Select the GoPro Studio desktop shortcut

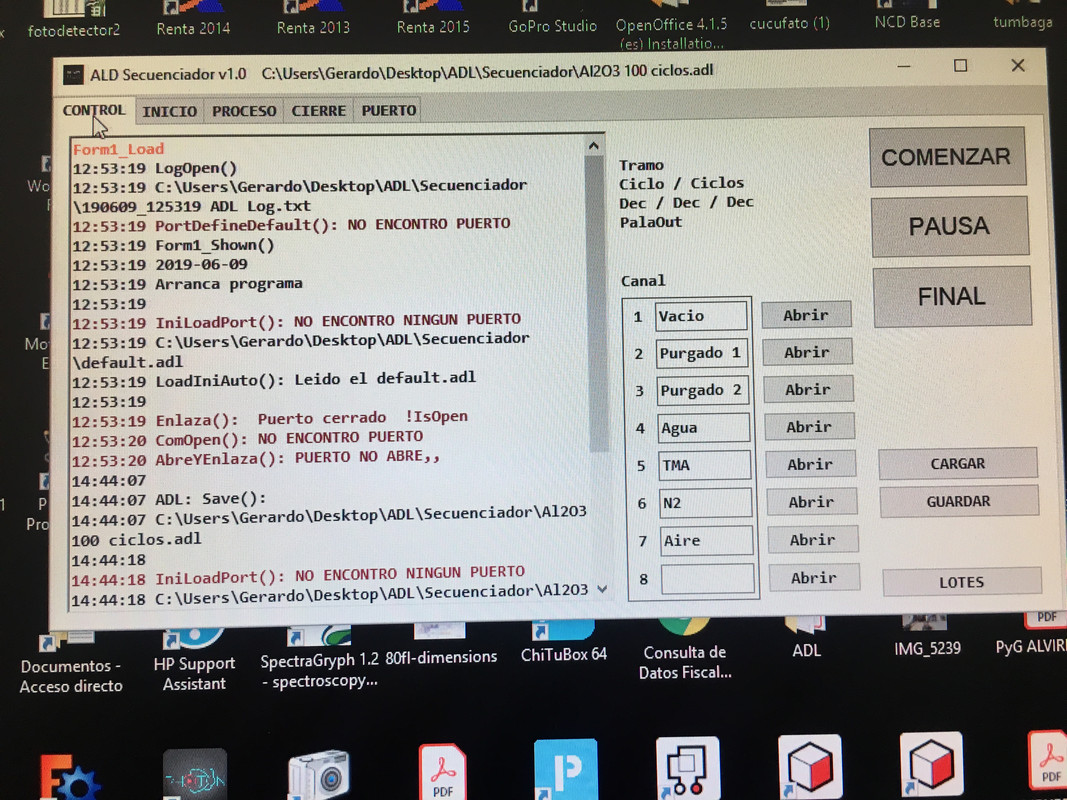pyautogui.click(x=552, y=18)
